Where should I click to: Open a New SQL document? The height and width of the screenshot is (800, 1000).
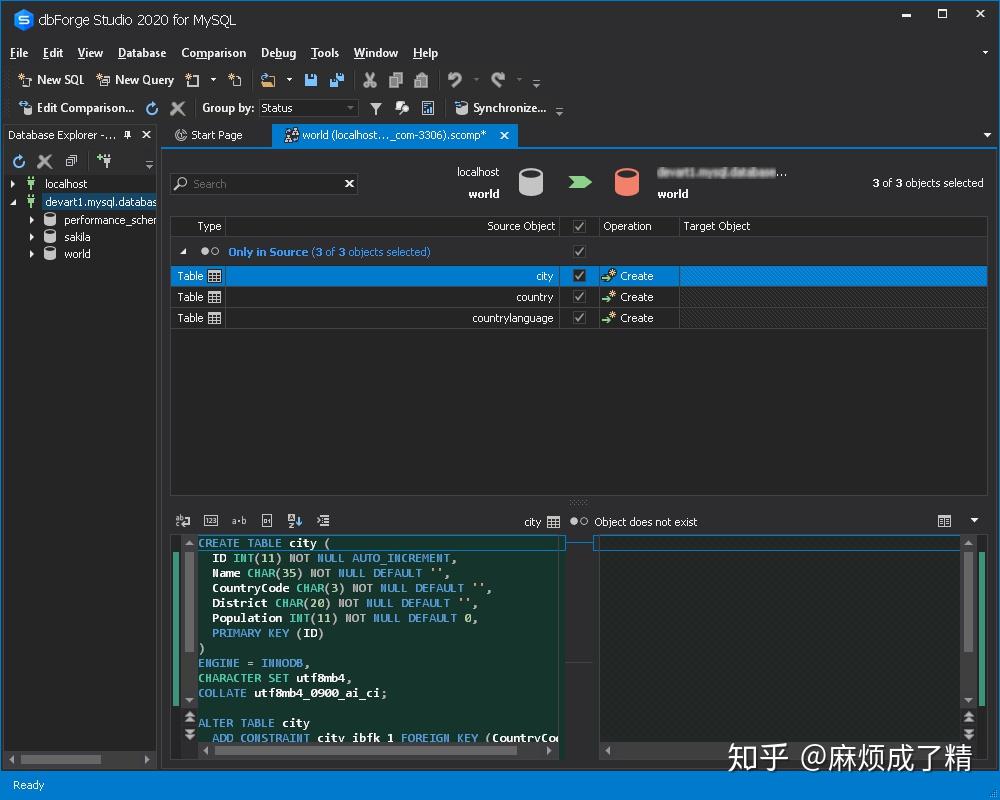tap(50, 79)
